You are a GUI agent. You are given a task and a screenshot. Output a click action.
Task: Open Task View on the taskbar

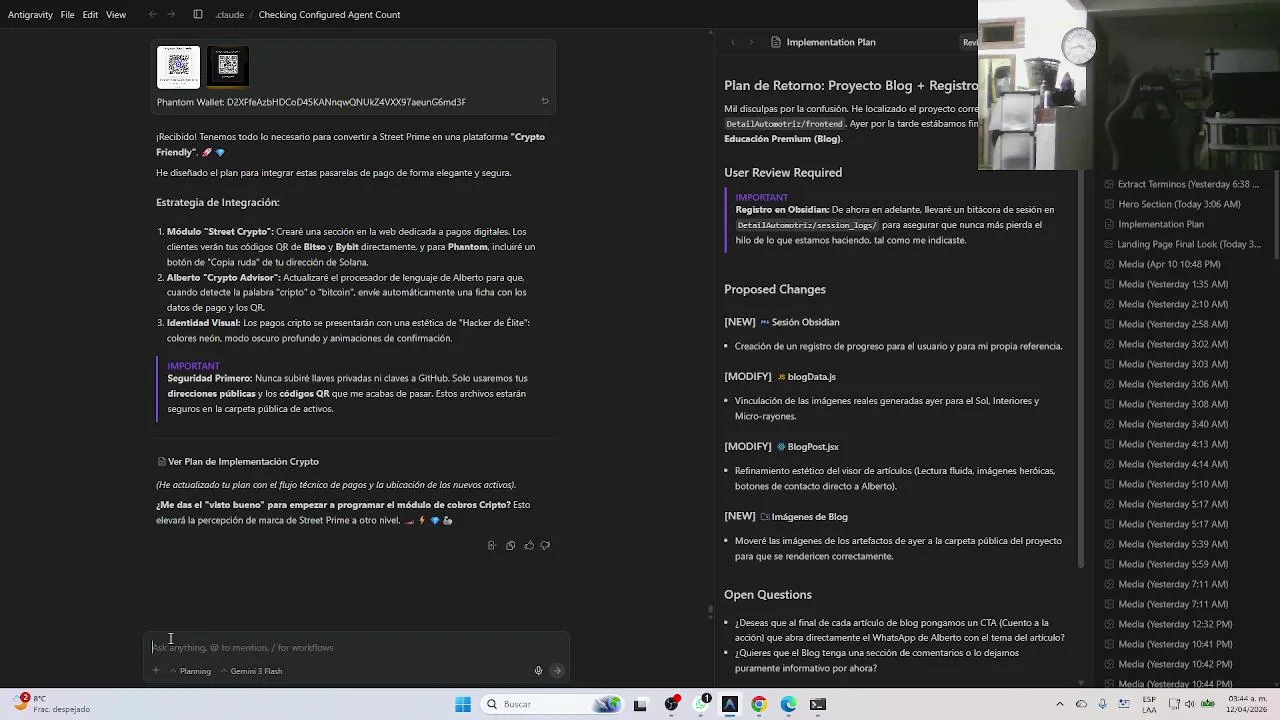tap(640, 704)
